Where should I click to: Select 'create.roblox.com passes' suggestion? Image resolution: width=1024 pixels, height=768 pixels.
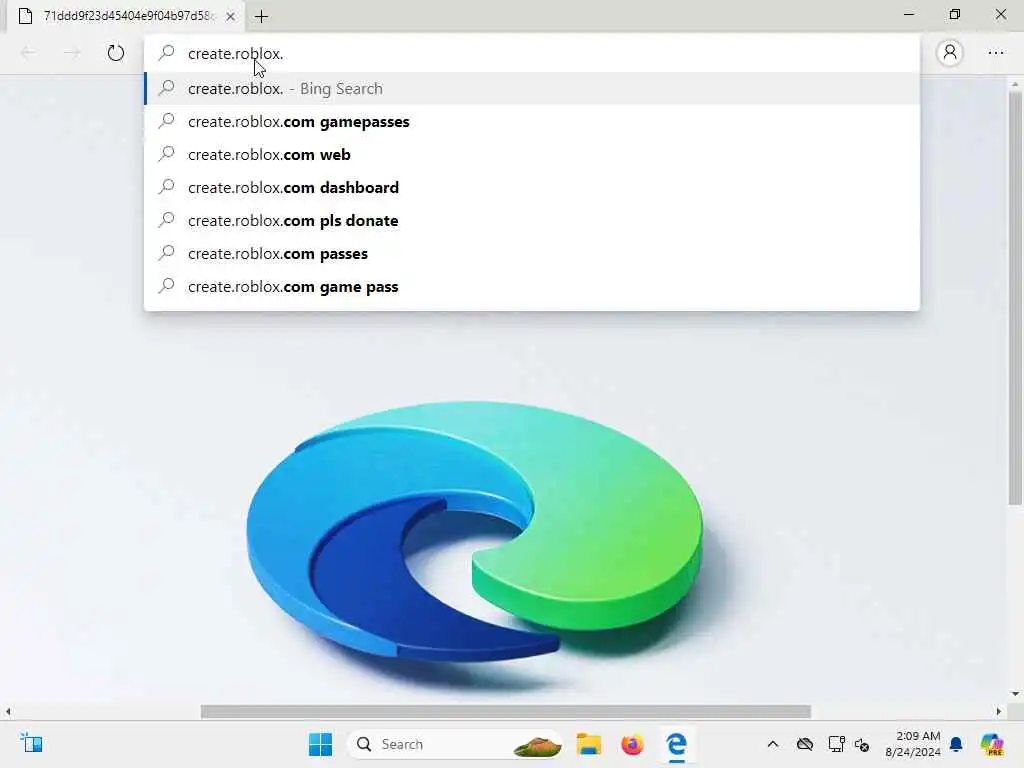532,253
